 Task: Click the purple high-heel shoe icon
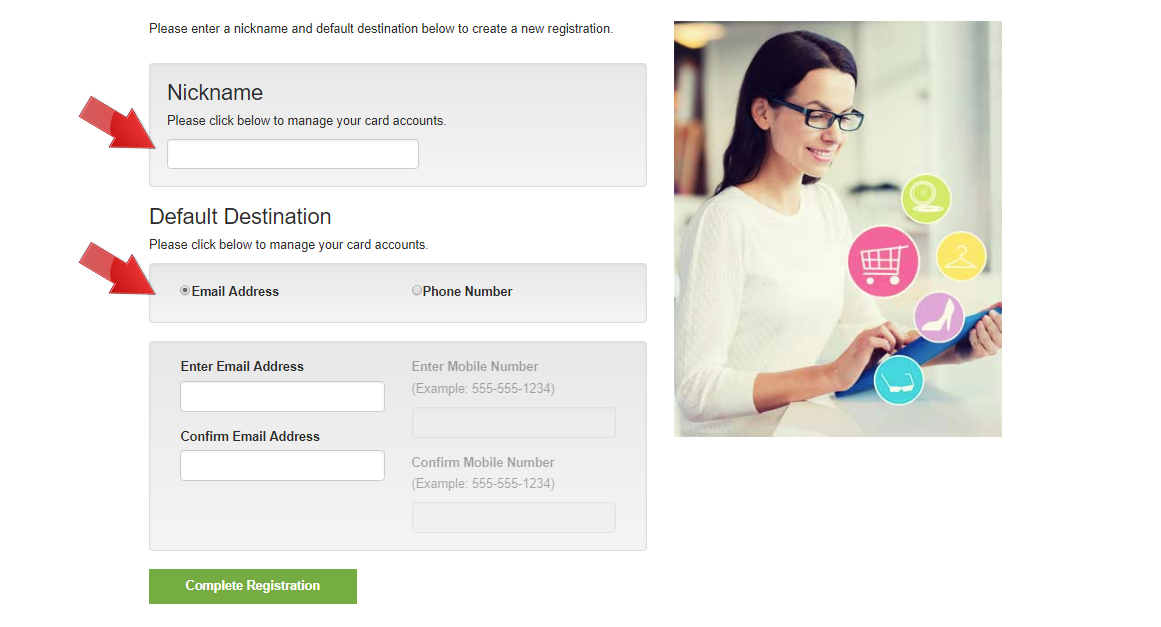[939, 317]
